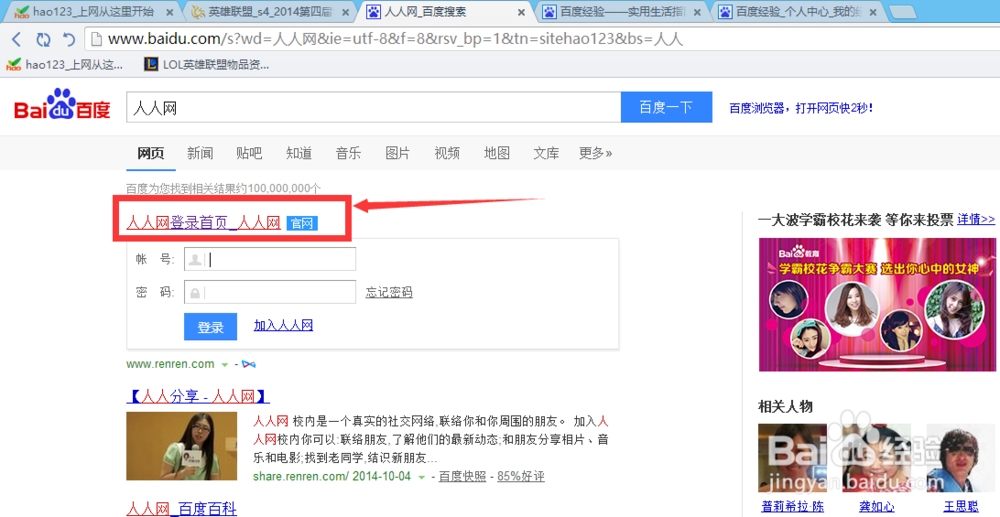1000x517 pixels.
Task: Select the 音乐 search category
Action: click(x=348, y=153)
